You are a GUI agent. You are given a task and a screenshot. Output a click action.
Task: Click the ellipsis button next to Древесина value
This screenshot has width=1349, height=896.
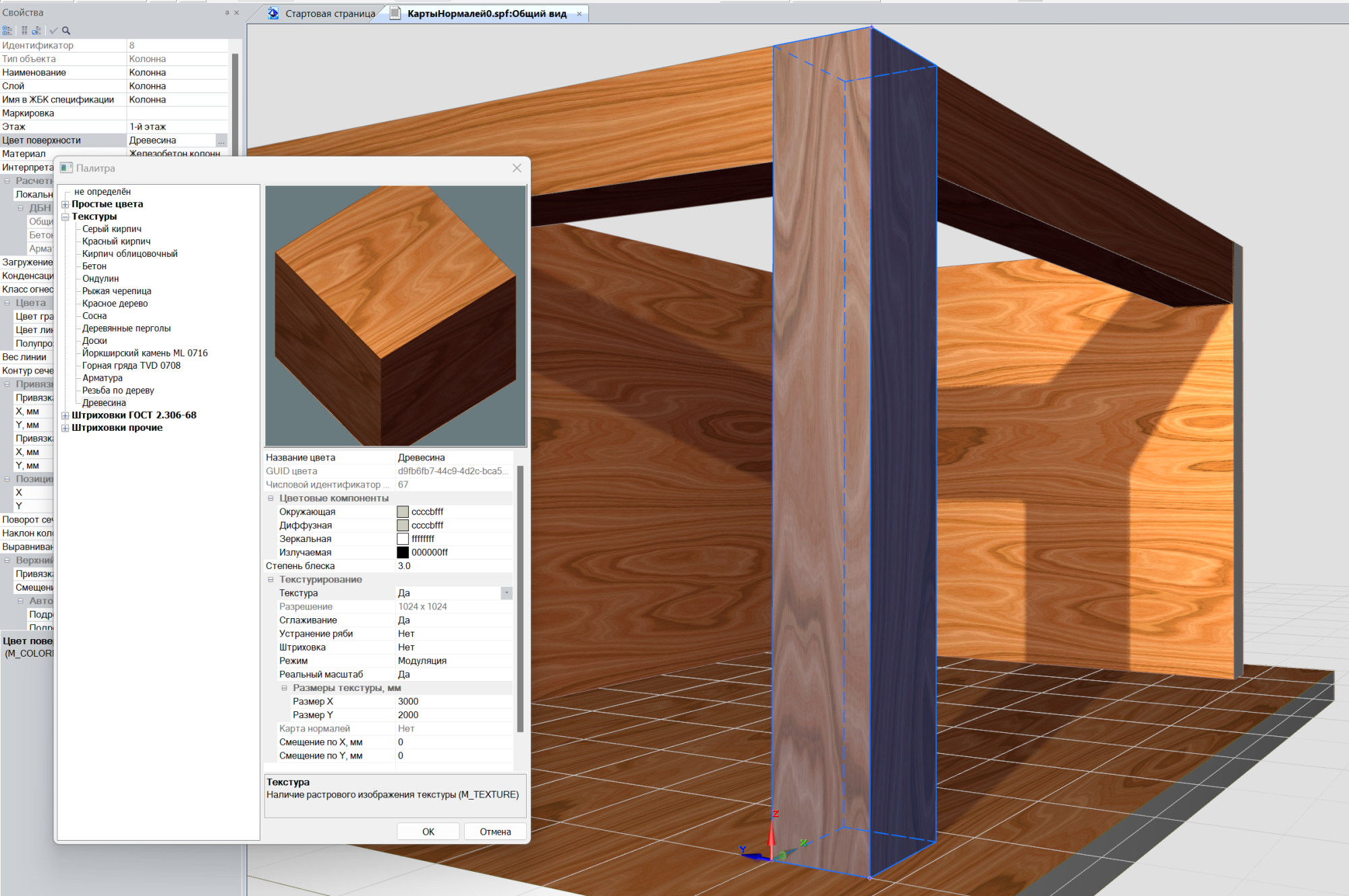pos(221,140)
